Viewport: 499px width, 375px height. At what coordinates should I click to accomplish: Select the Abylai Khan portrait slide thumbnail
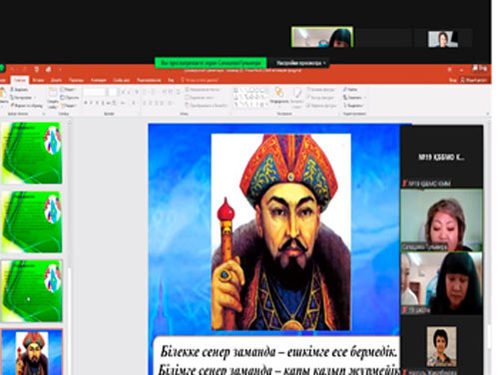click(32, 352)
